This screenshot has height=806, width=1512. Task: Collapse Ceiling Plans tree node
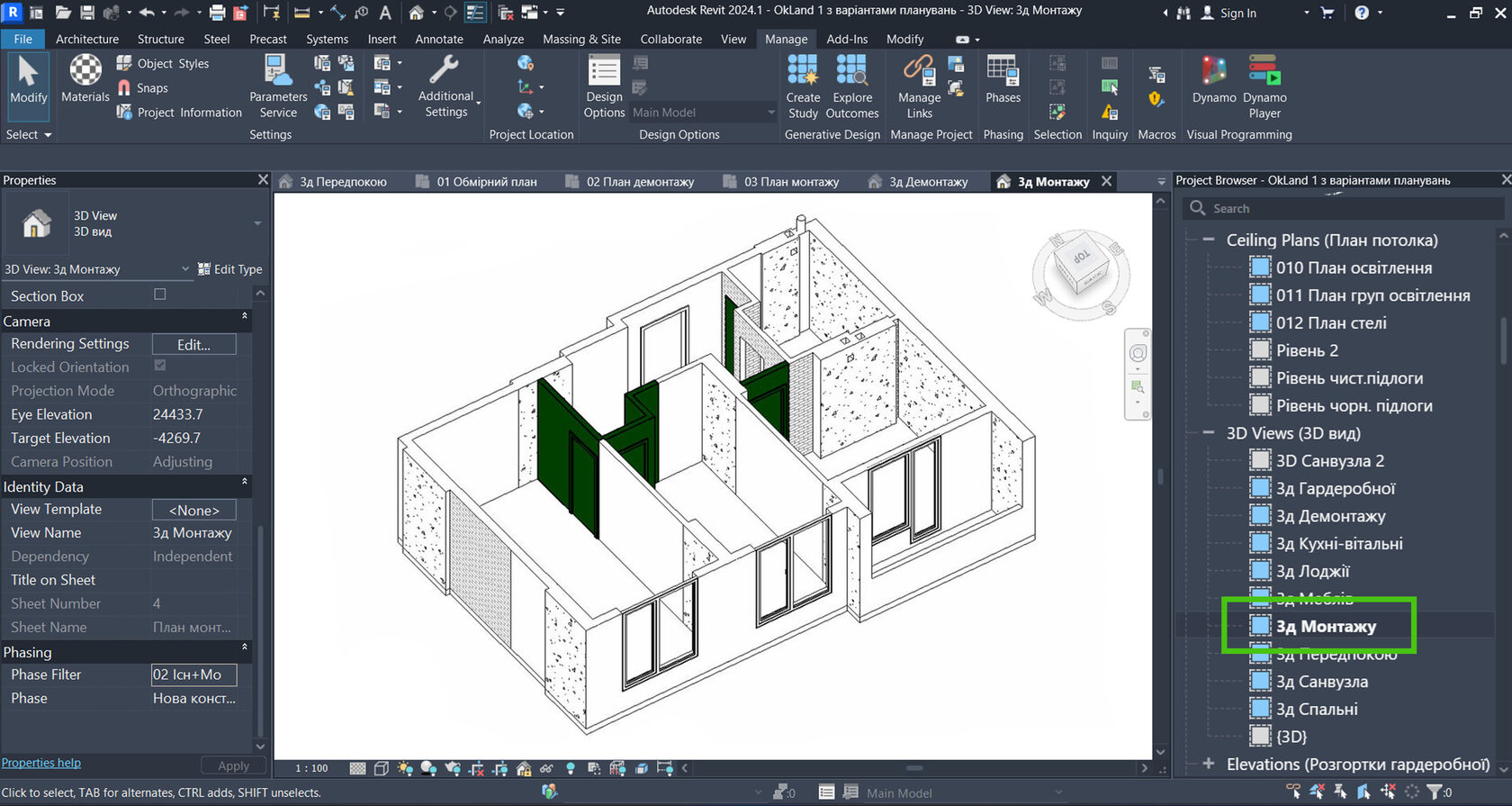(x=1209, y=240)
